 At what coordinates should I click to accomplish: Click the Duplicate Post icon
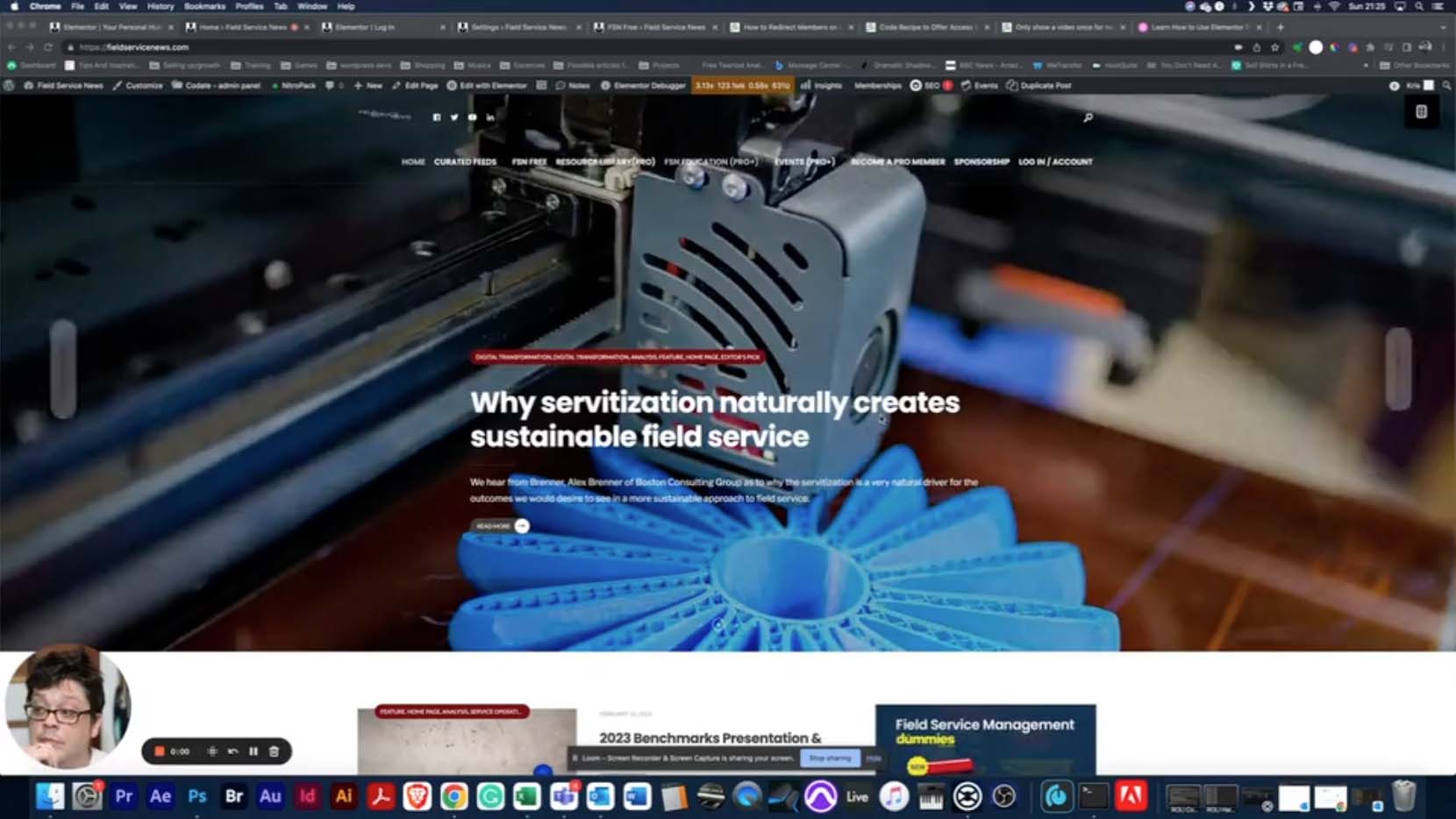pyautogui.click(x=1012, y=86)
